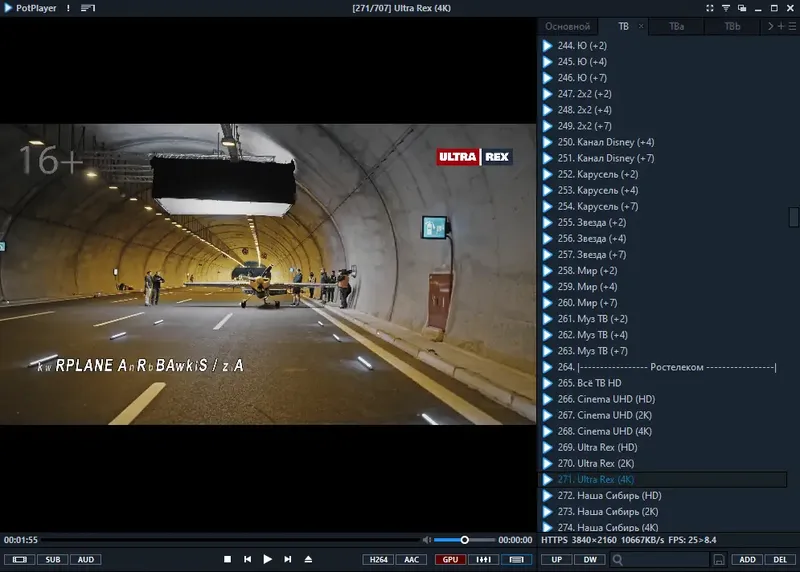Skip to the next channel button
The height and width of the screenshot is (572, 800).
pyautogui.click(x=288, y=559)
